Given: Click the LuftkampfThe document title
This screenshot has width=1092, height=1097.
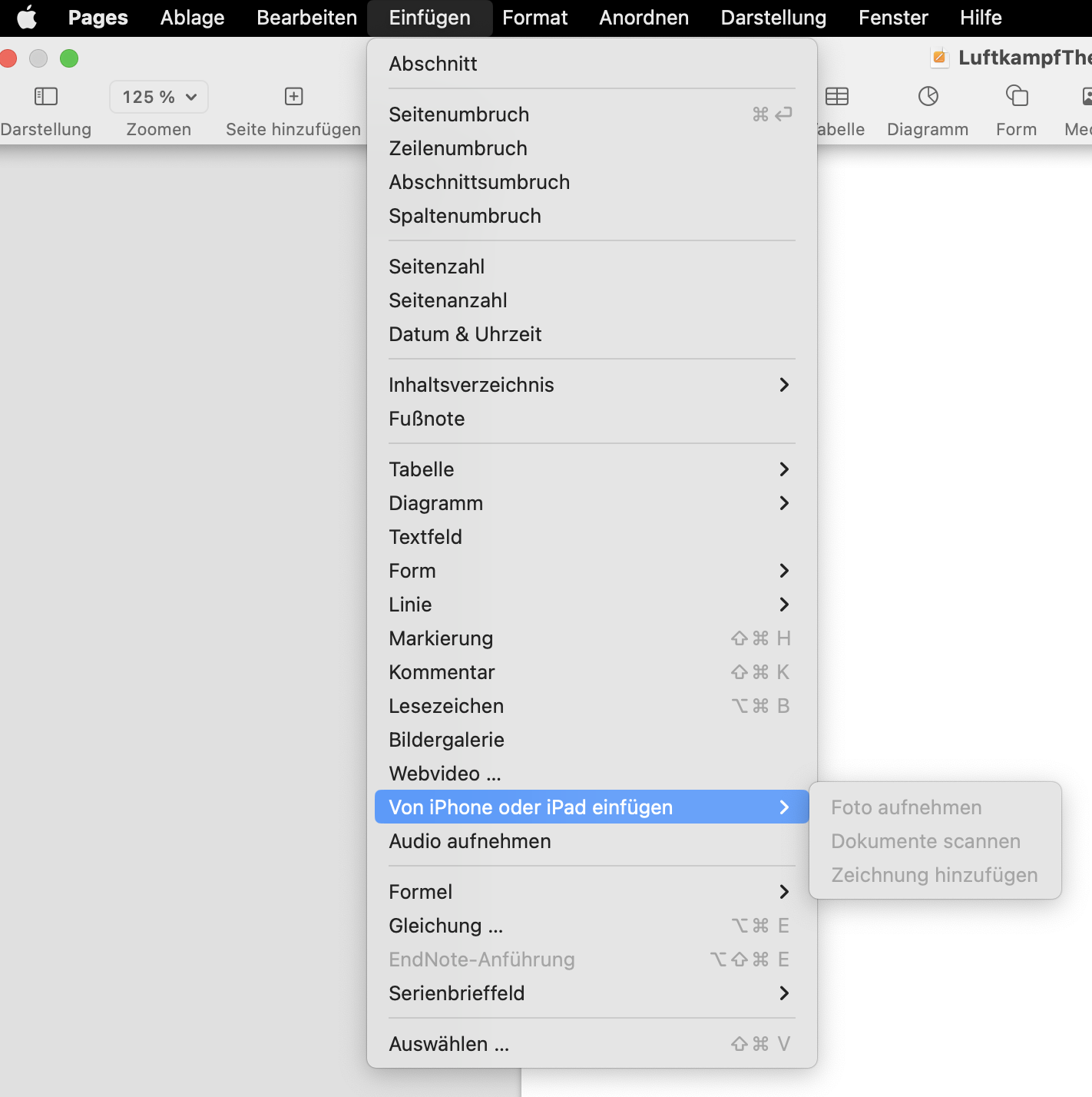Looking at the screenshot, I should pos(1025,58).
